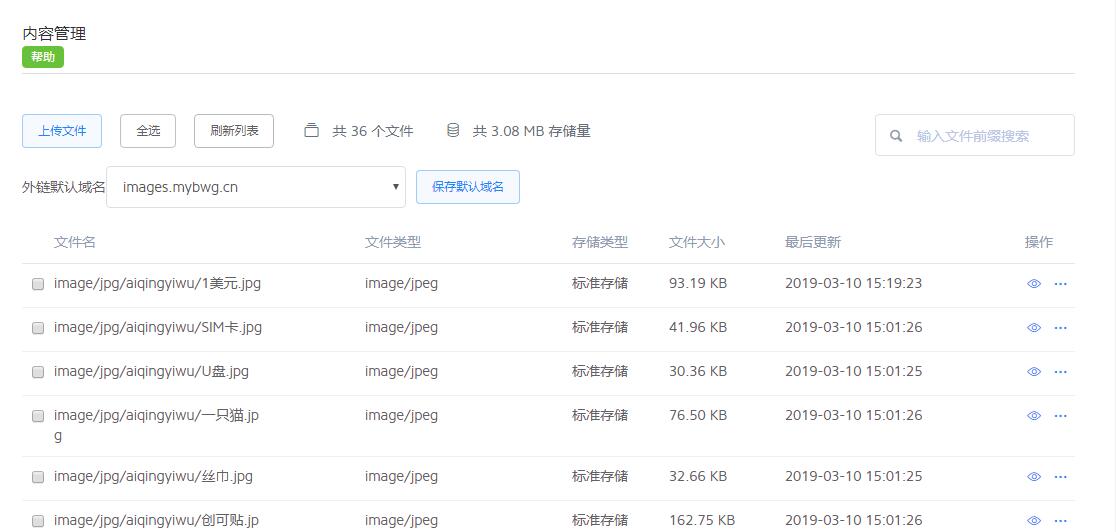This screenshot has height=532, width=1116.
Task: Click 保存默认域名 to save domain
Action: [467, 187]
